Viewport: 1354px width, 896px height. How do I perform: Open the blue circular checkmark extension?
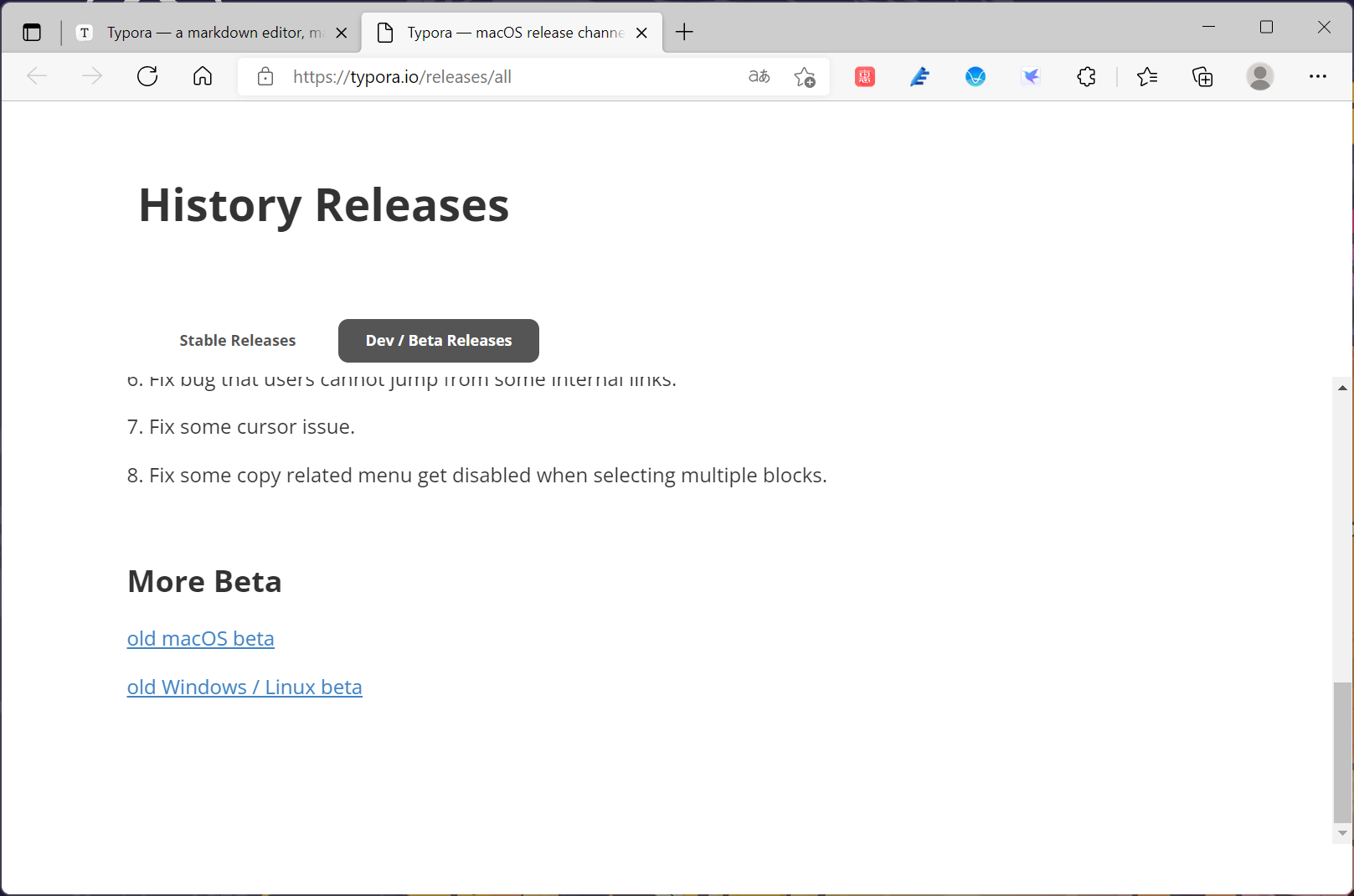[976, 77]
